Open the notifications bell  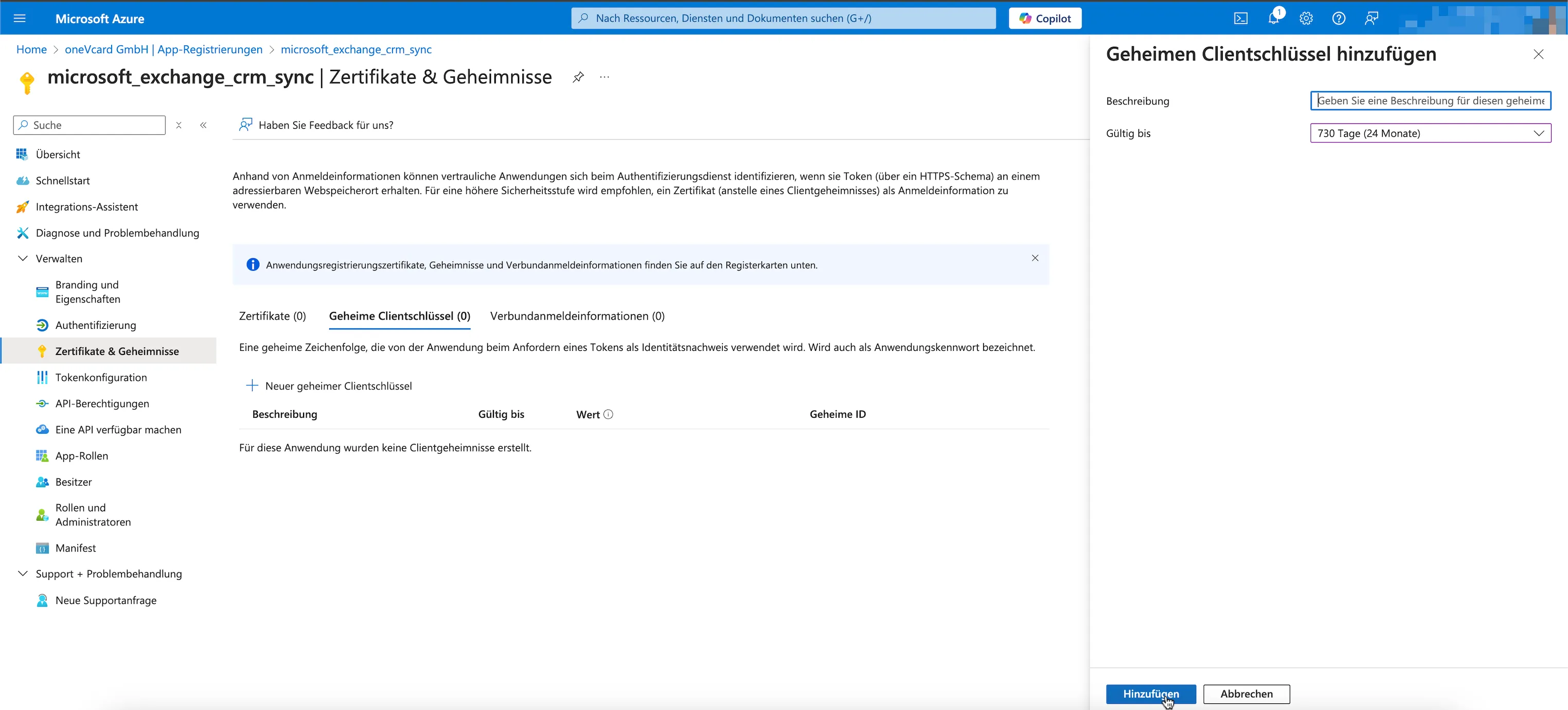1273,19
